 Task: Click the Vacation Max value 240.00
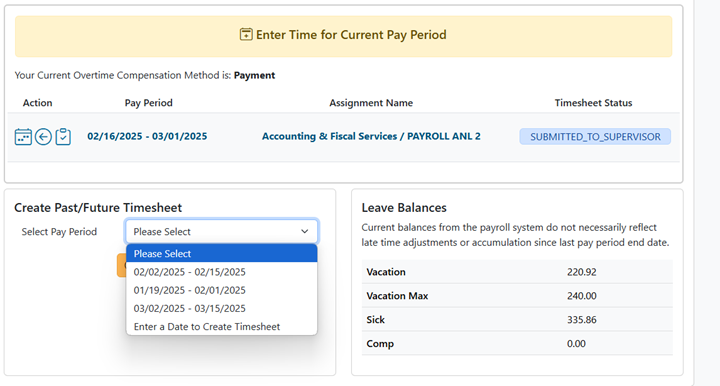[581, 296]
